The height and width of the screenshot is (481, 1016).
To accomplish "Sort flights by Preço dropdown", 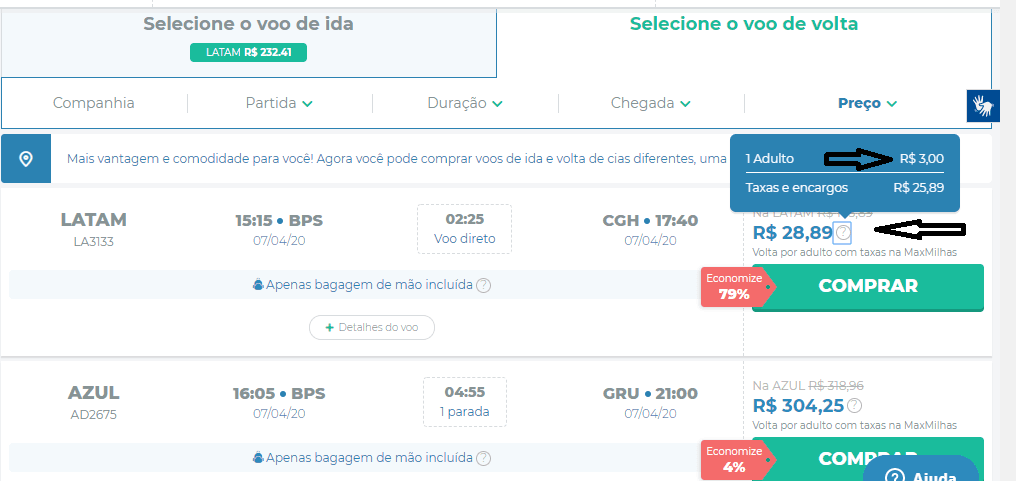I will point(867,103).
